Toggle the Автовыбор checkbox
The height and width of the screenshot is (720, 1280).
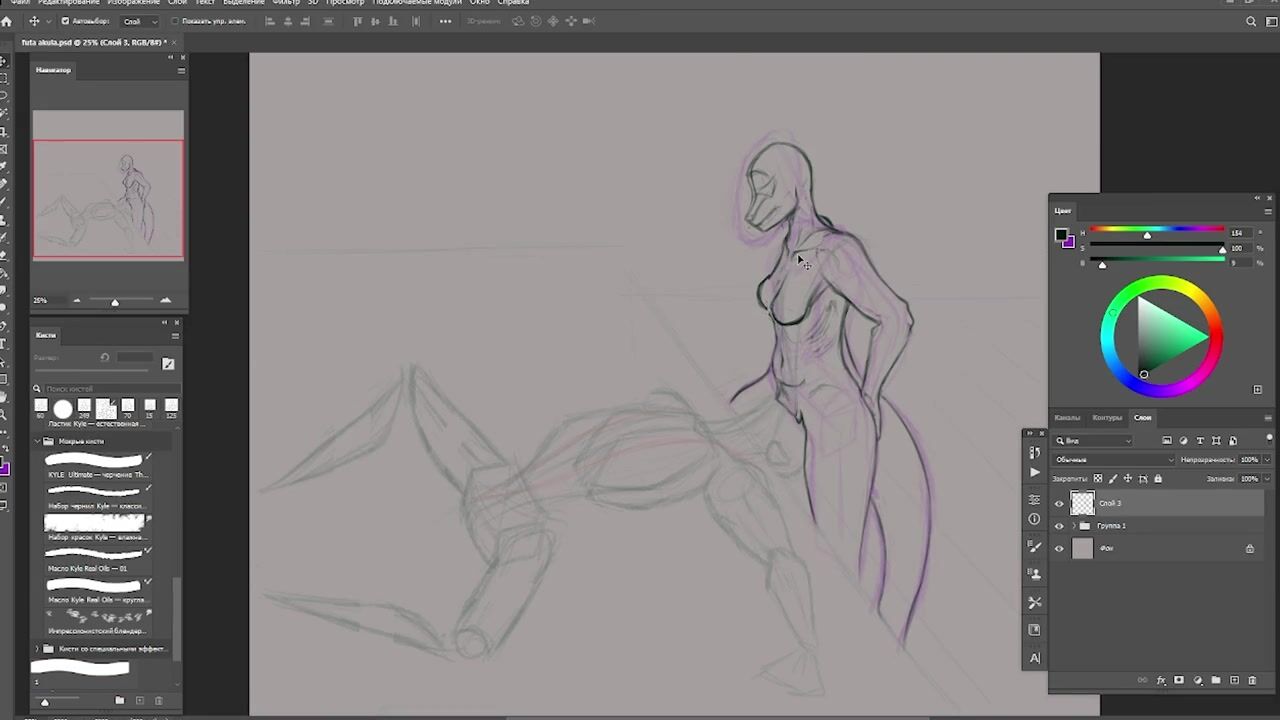pyautogui.click(x=66, y=21)
